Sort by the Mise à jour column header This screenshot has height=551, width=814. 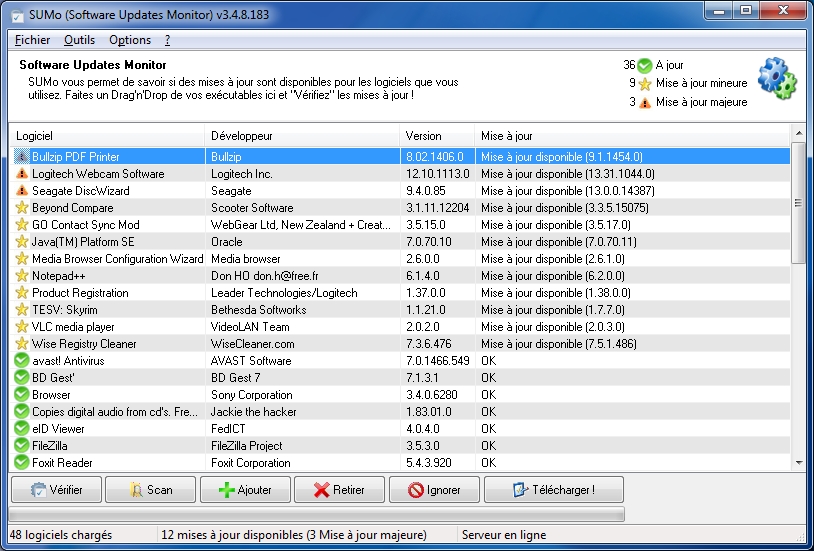(632, 136)
